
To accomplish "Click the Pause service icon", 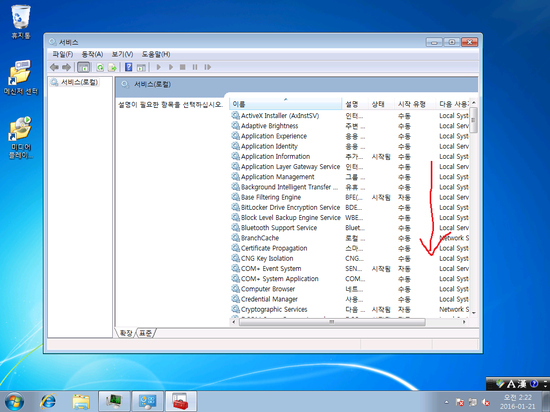I will tap(195, 67).
